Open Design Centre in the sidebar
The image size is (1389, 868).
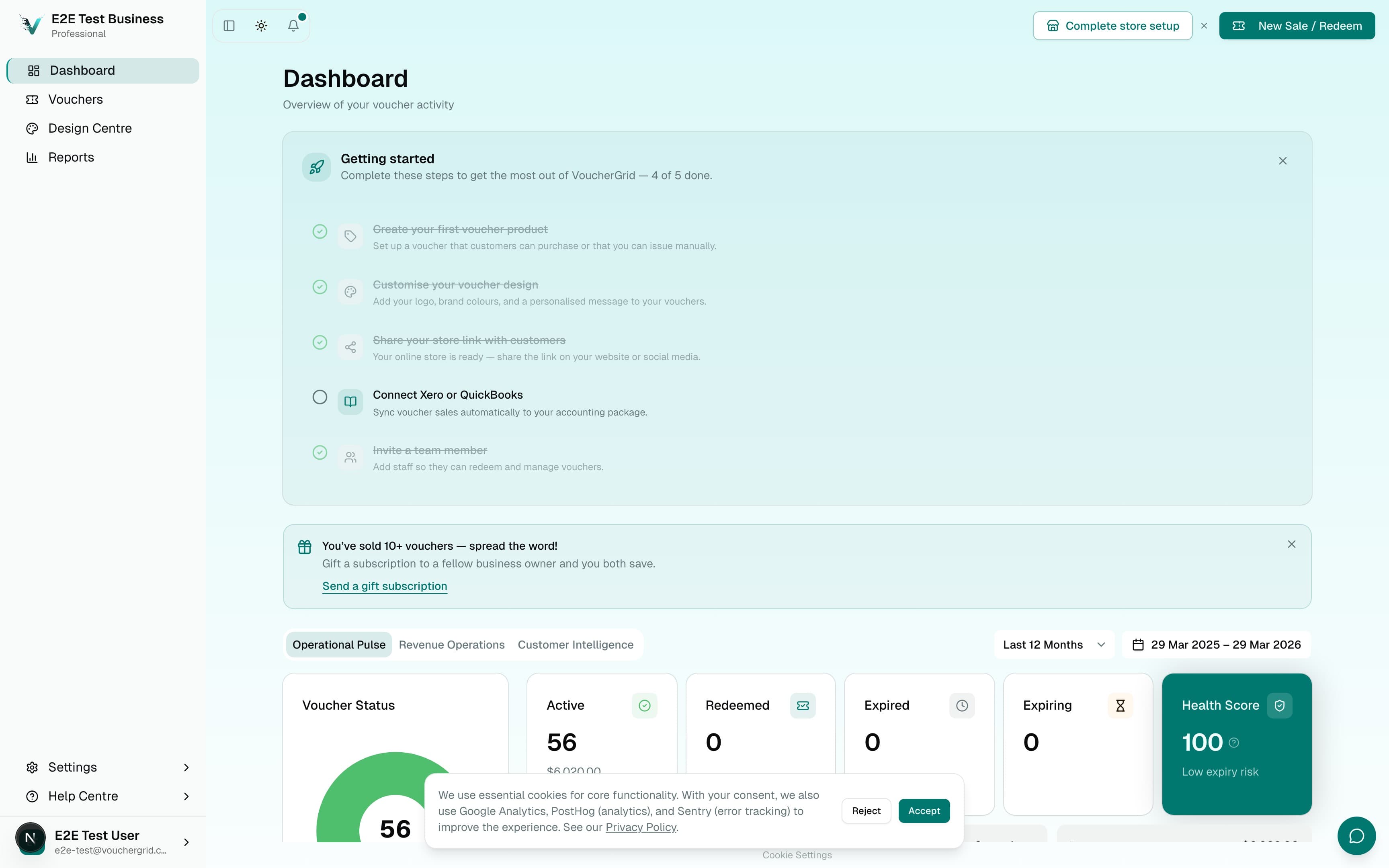[x=103, y=129]
